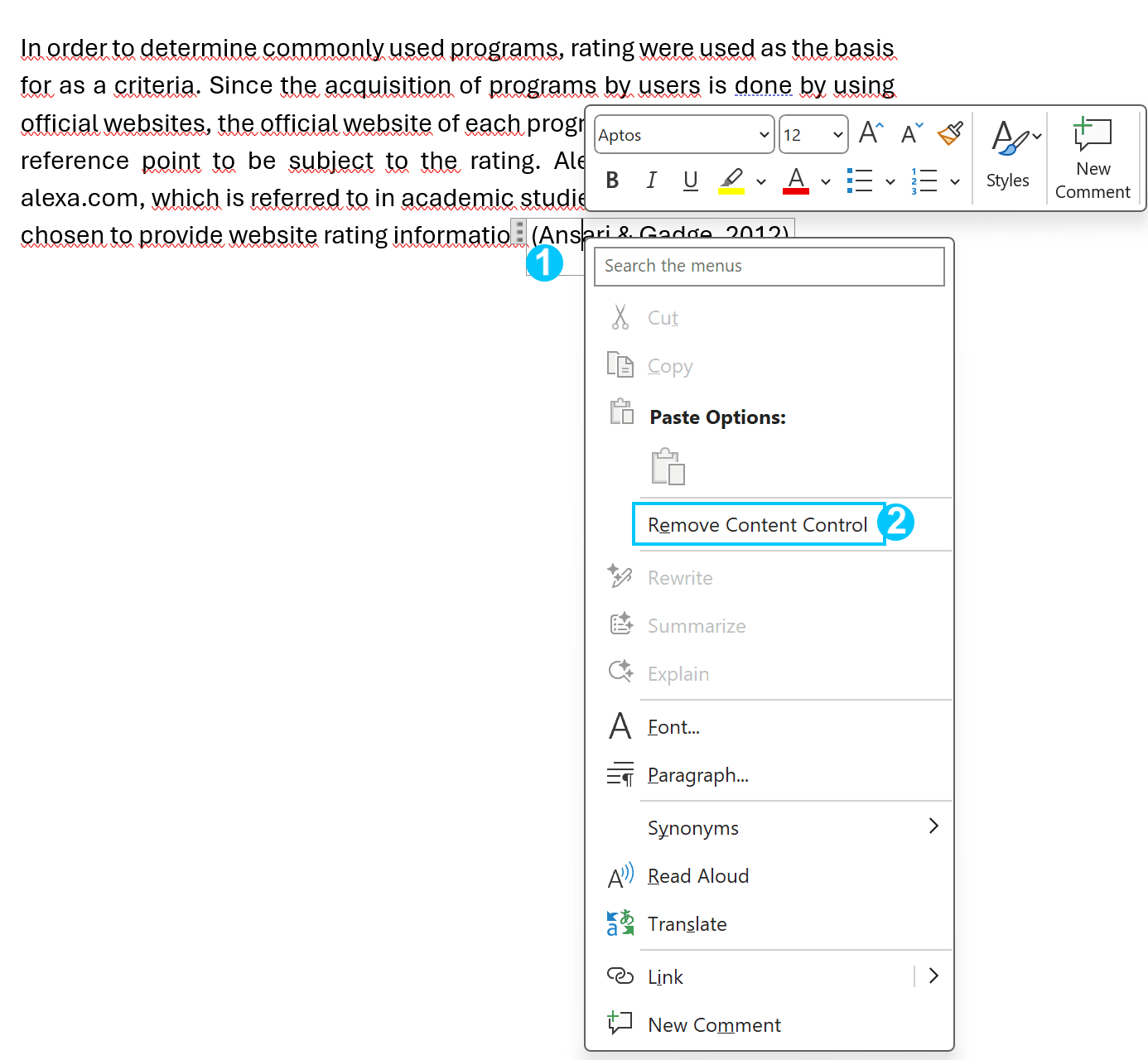Toggle Underline formatting in mini toolbar
The image size is (1148, 1060).
click(691, 180)
